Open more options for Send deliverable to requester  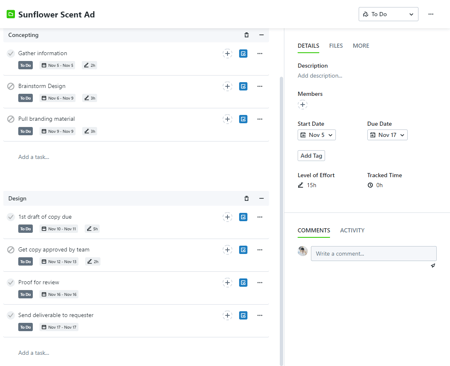[x=260, y=315]
